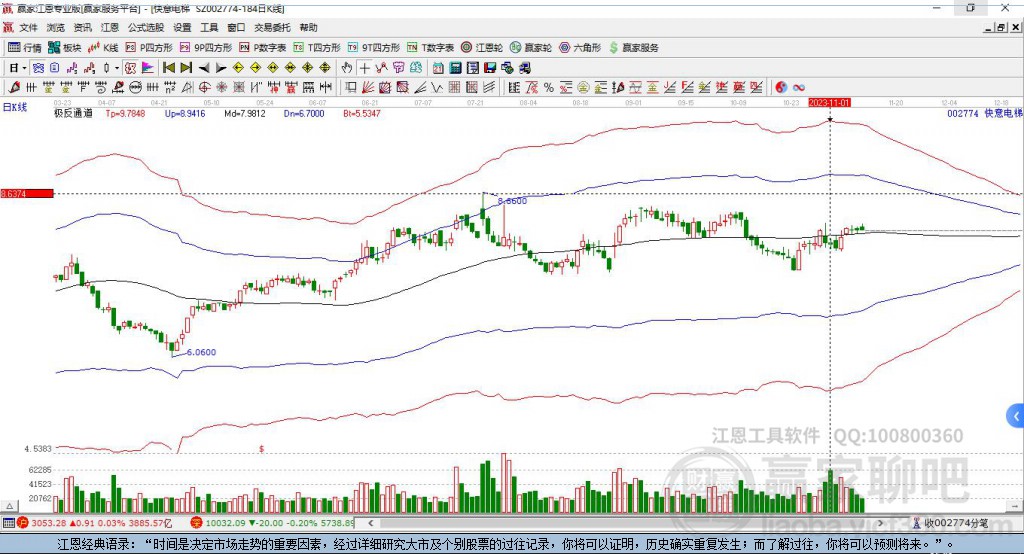Image resolution: width=1024 pixels, height=554 pixels.
Task: Open the P四方形 square tool
Action: coord(149,48)
